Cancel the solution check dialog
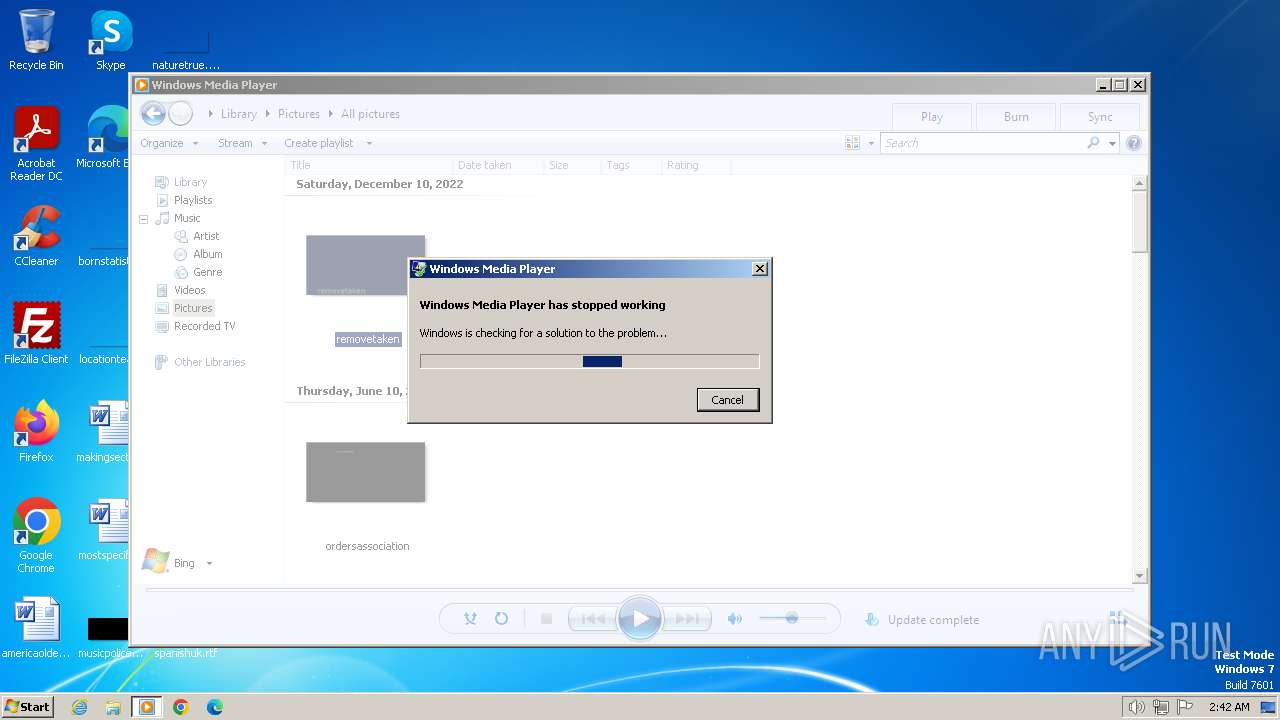 click(727, 400)
